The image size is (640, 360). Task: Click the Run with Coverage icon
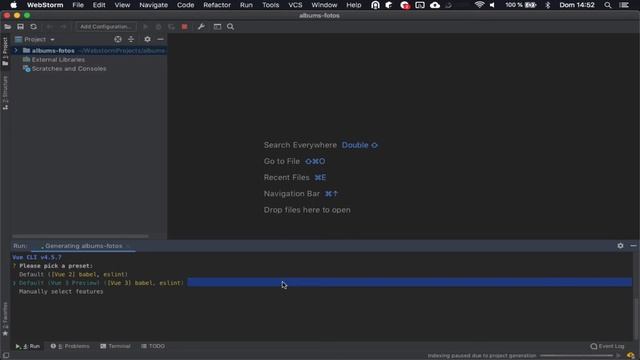(x=171, y=27)
